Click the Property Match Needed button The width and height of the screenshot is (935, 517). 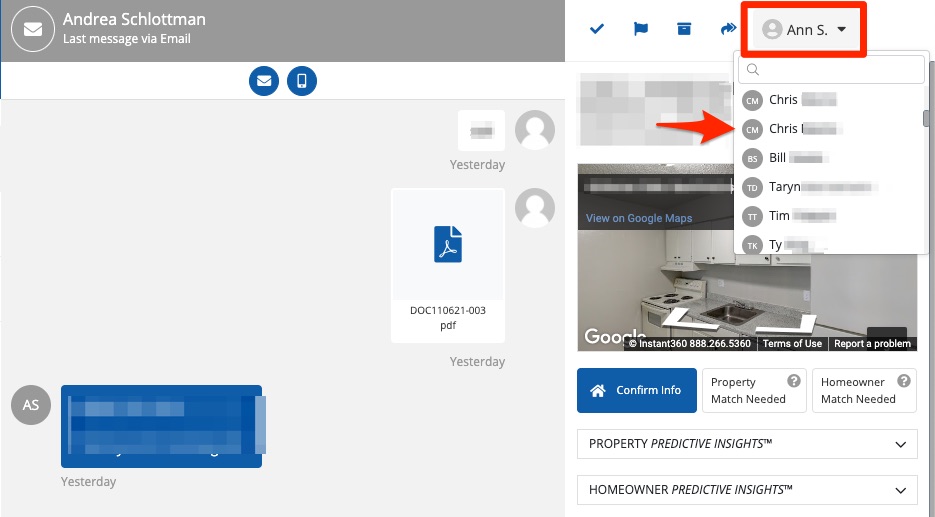[755, 390]
